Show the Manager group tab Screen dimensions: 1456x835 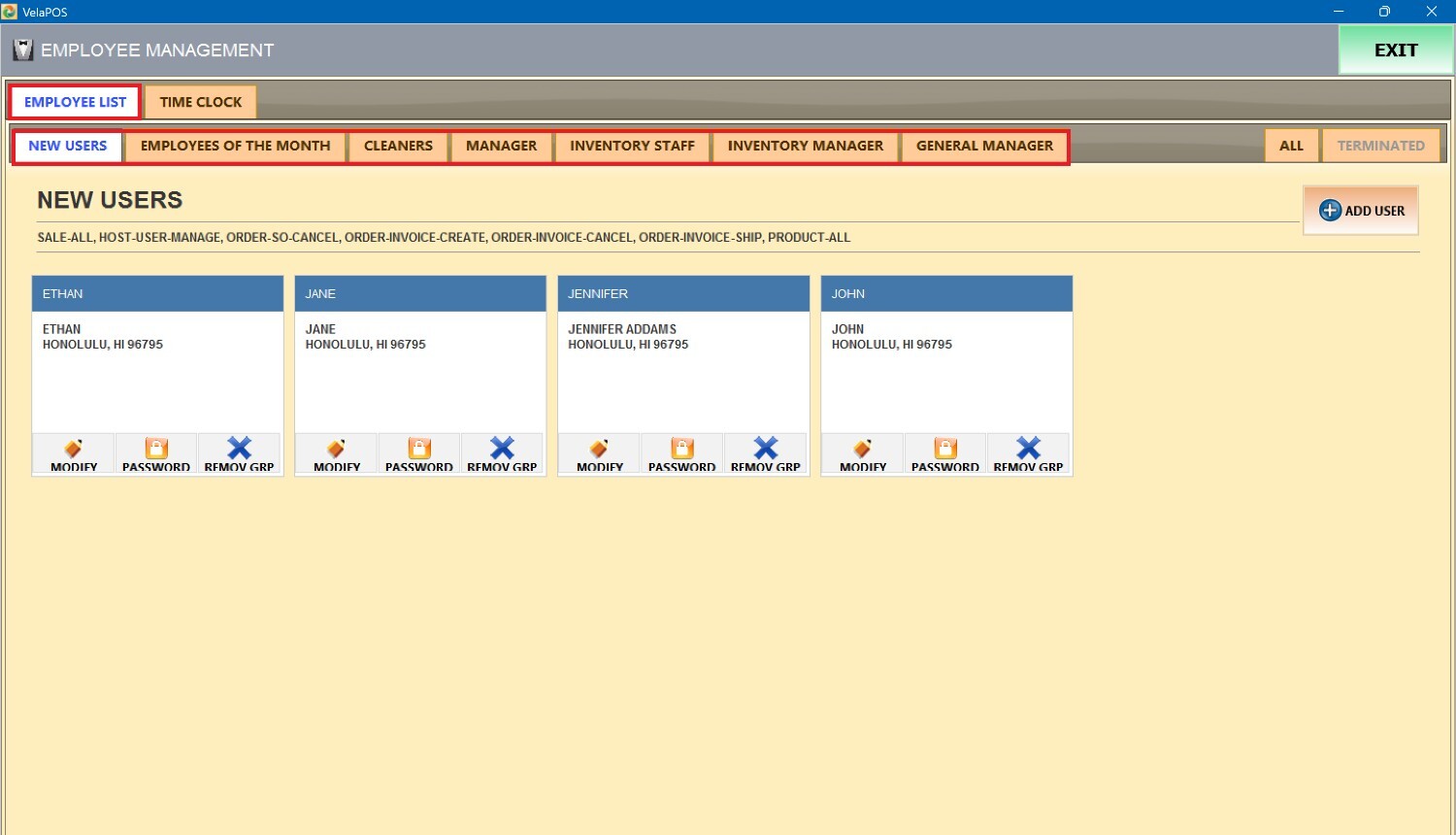tap(501, 146)
